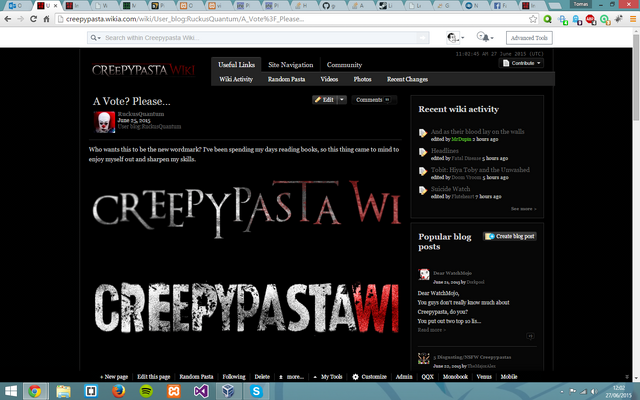
Task: Click See more in recent activity
Action: pos(523,209)
